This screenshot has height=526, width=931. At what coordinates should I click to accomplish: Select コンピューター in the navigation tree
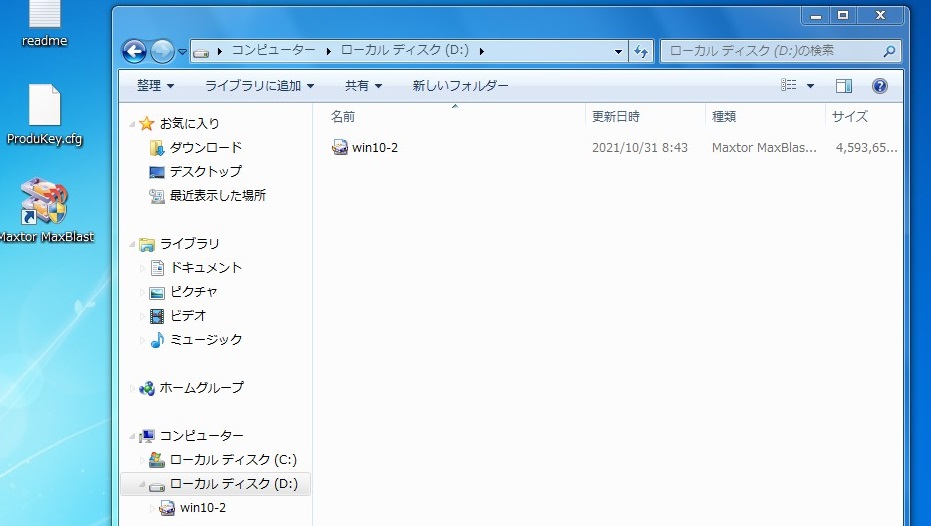pyautogui.click(x=201, y=436)
